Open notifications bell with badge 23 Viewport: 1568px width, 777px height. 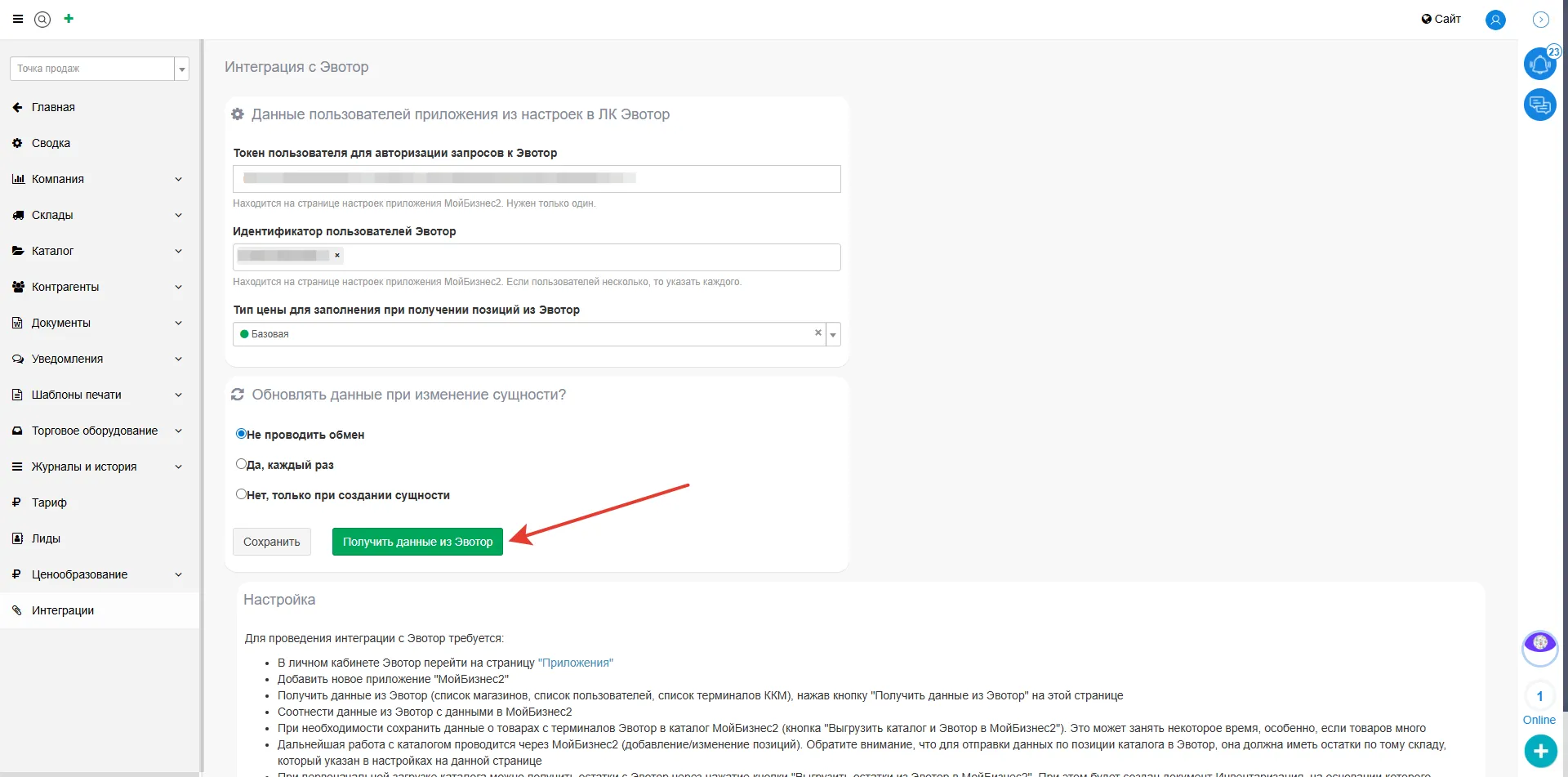pyautogui.click(x=1539, y=64)
